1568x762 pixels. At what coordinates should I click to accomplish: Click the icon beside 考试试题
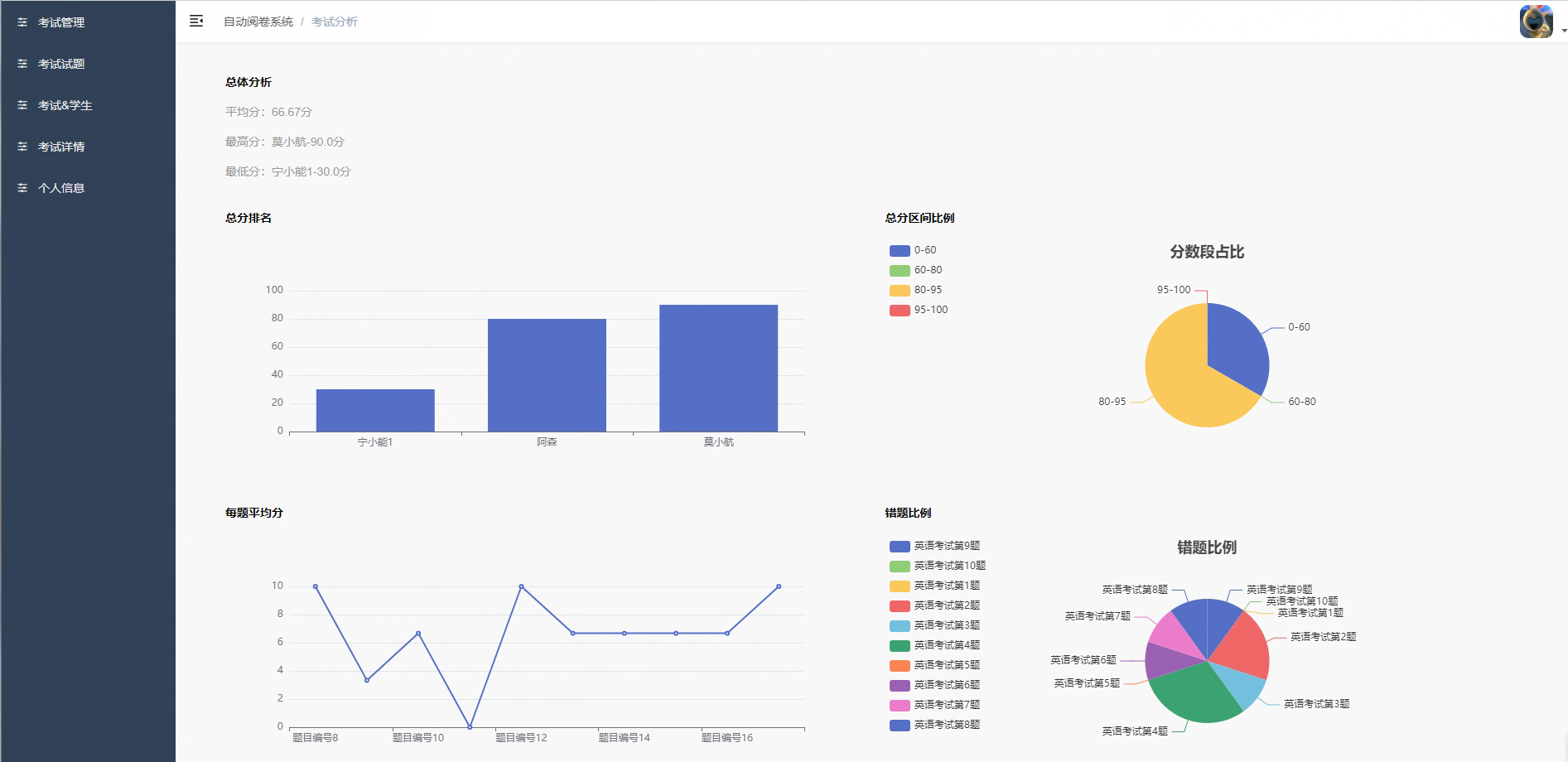tap(22, 64)
